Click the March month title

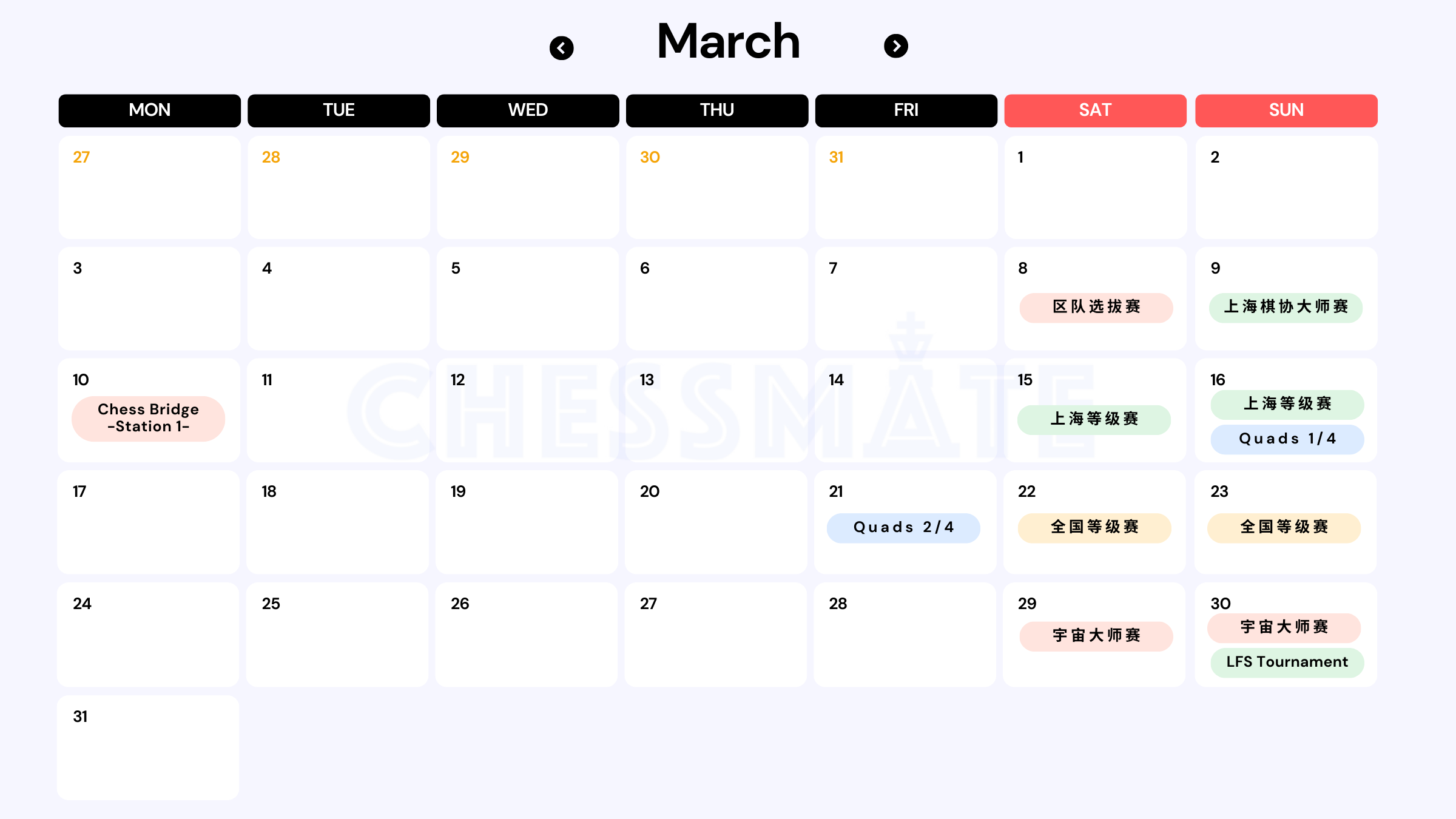(x=729, y=41)
